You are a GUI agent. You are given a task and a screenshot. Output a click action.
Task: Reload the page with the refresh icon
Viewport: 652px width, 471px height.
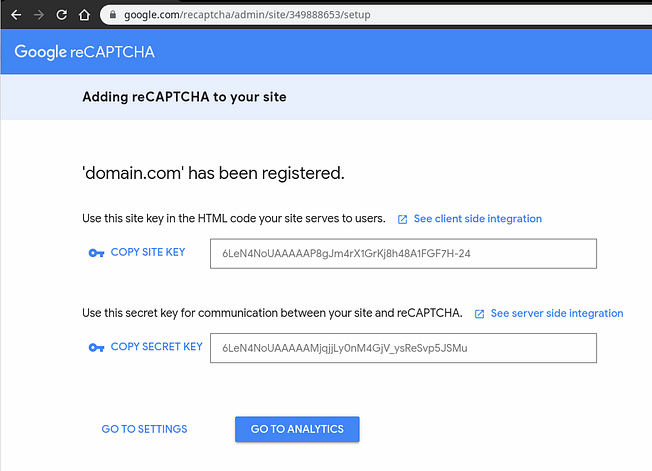(62, 15)
